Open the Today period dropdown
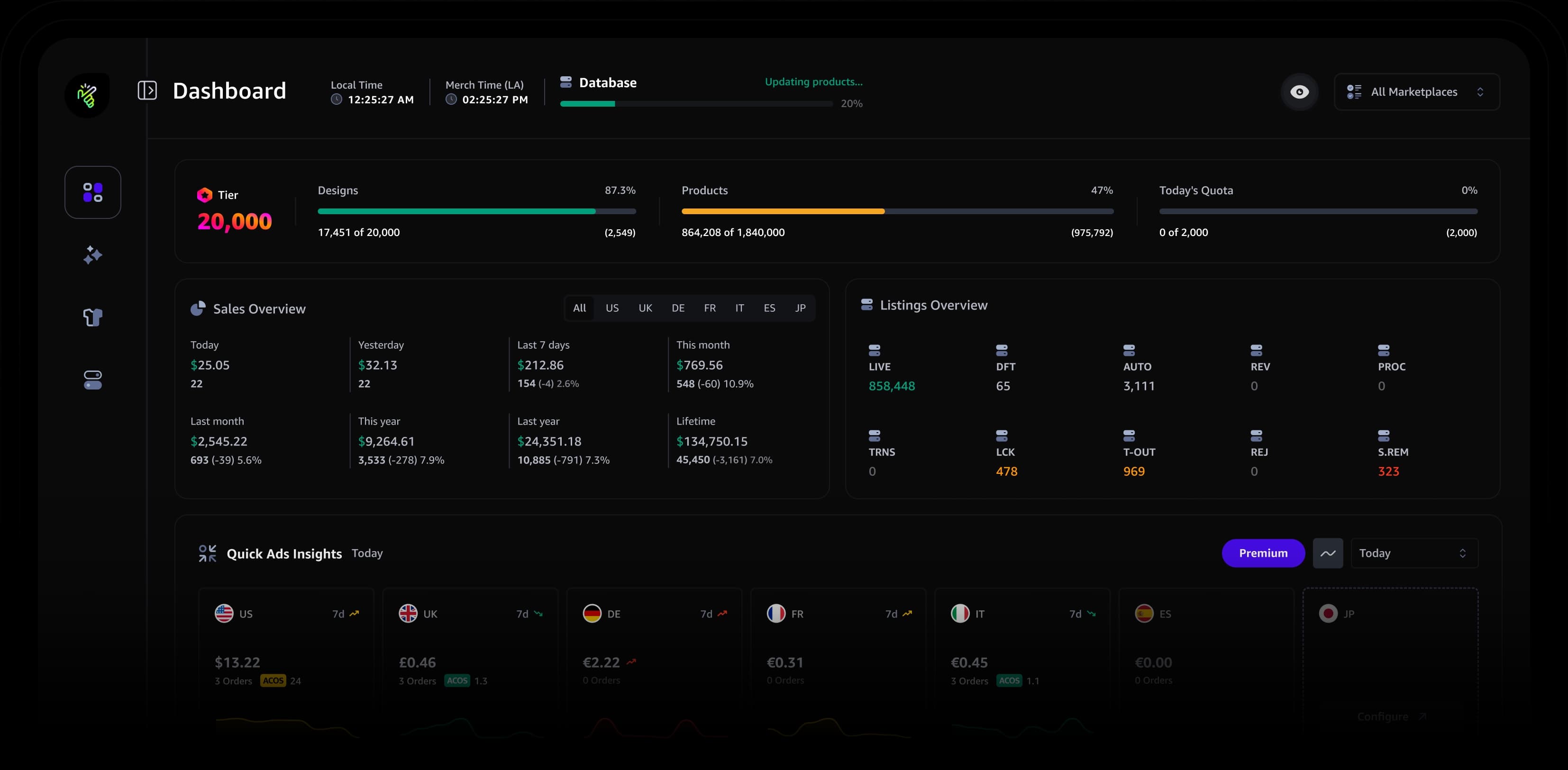This screenshot has height=770, width=1568. 1414,553
